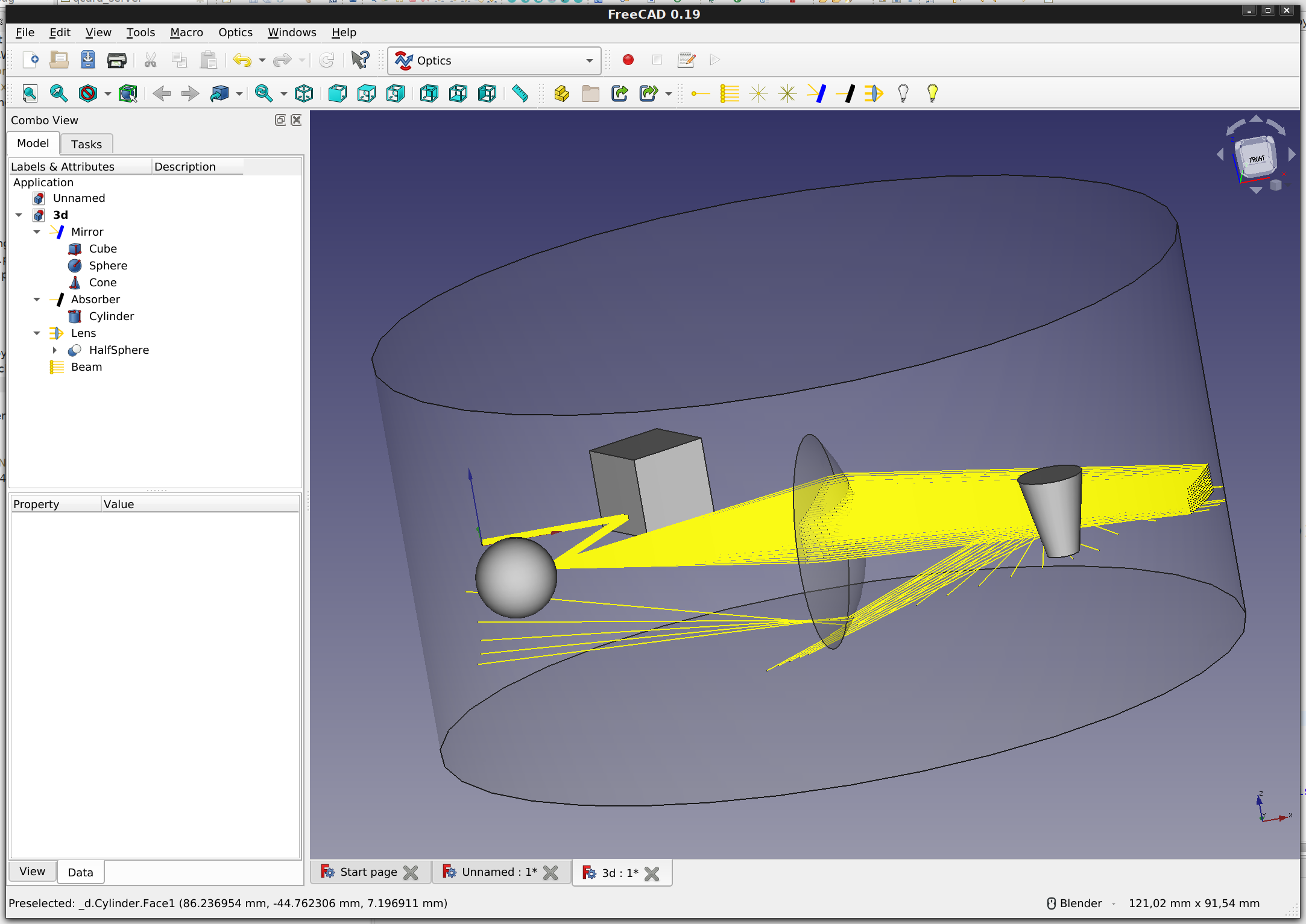This screenshot has height=924, width=1306.
Task: Toggle the Combo View floating button
Action: [280, 120]
